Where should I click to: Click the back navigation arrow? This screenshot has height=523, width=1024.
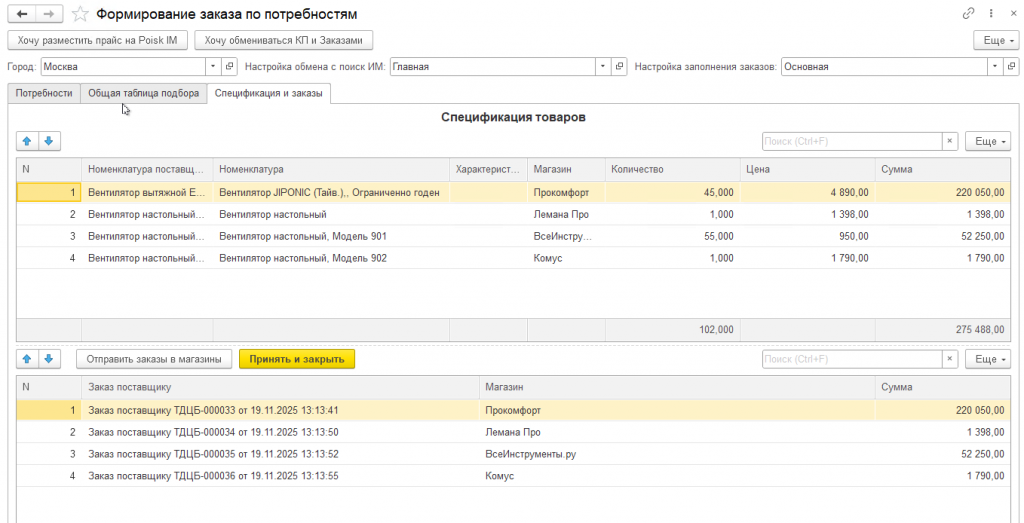click(21, 14)
